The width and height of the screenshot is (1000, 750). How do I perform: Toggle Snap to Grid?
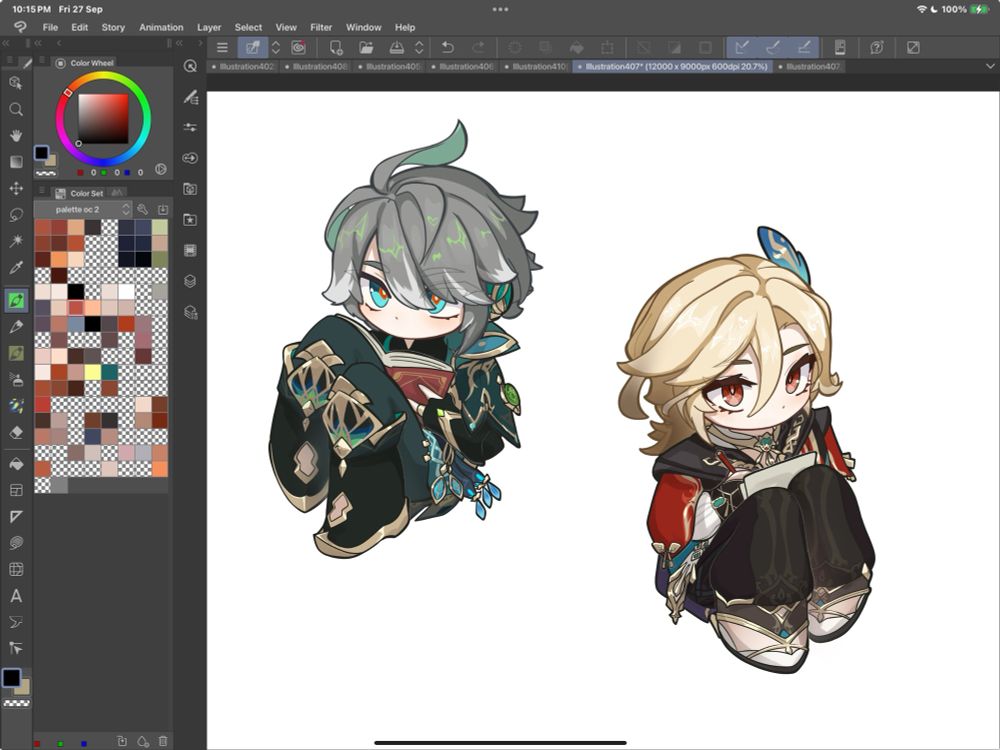pos(804,47)
